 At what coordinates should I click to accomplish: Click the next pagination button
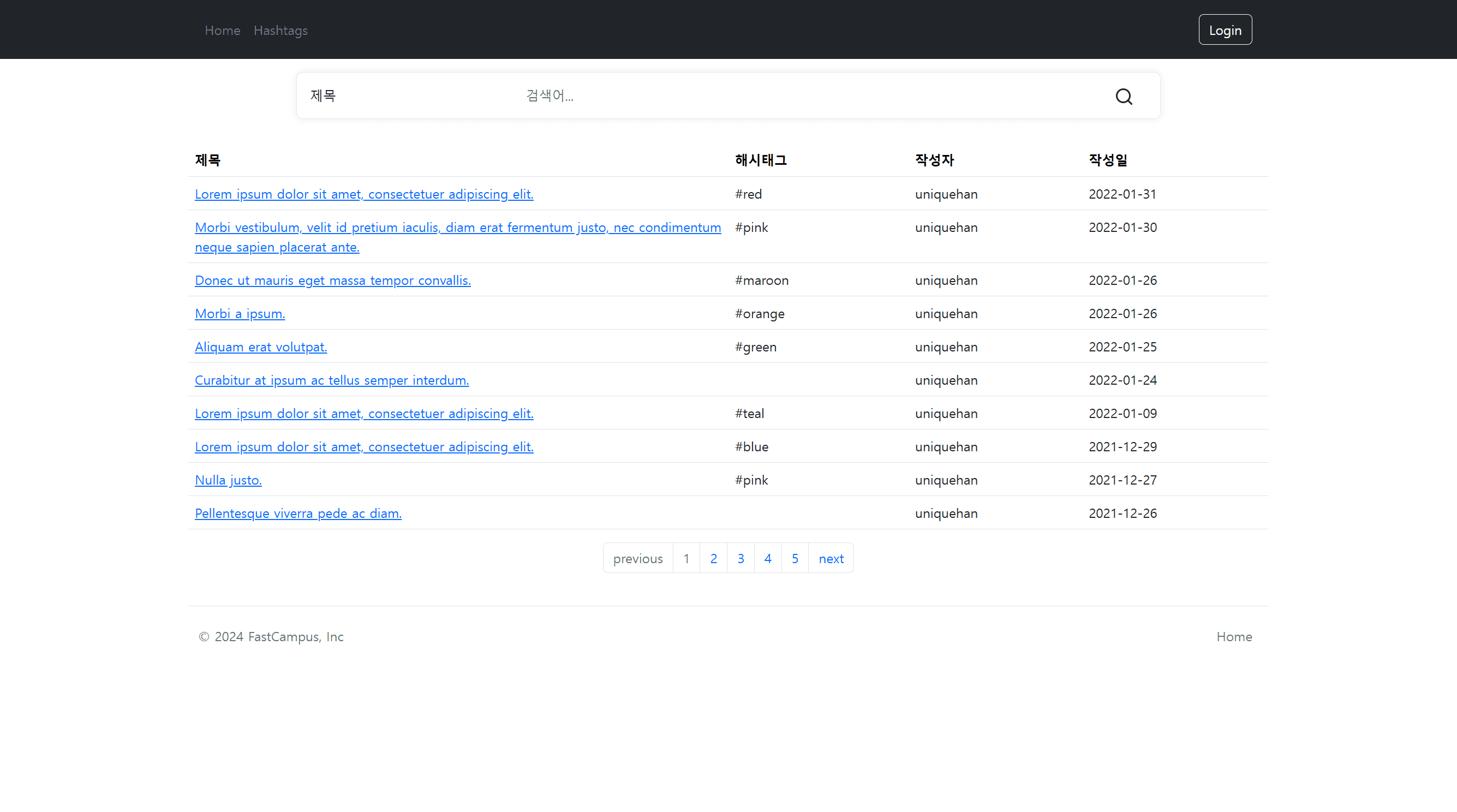831,559
